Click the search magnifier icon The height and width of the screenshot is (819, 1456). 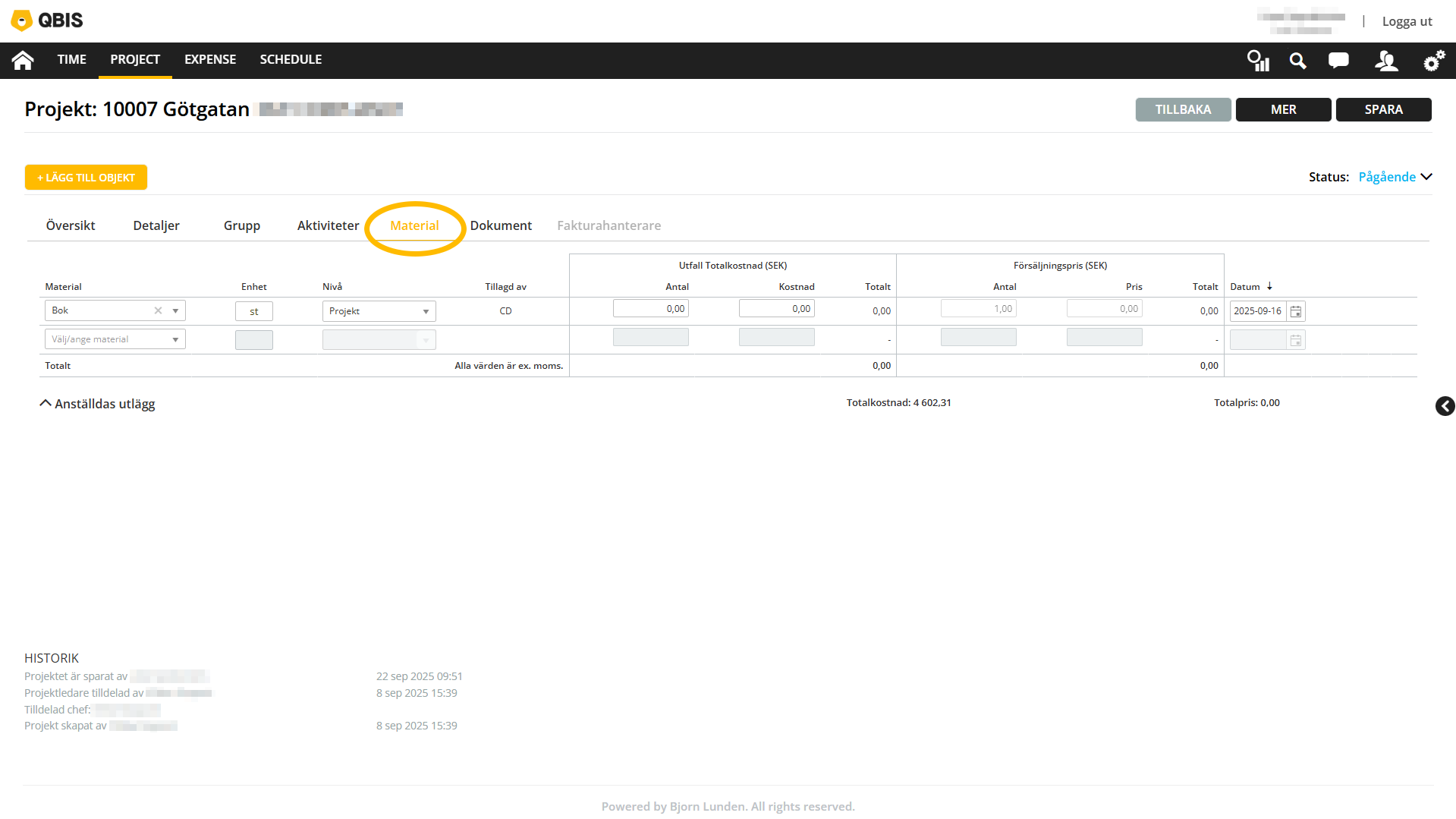[x=1297, y=61]
